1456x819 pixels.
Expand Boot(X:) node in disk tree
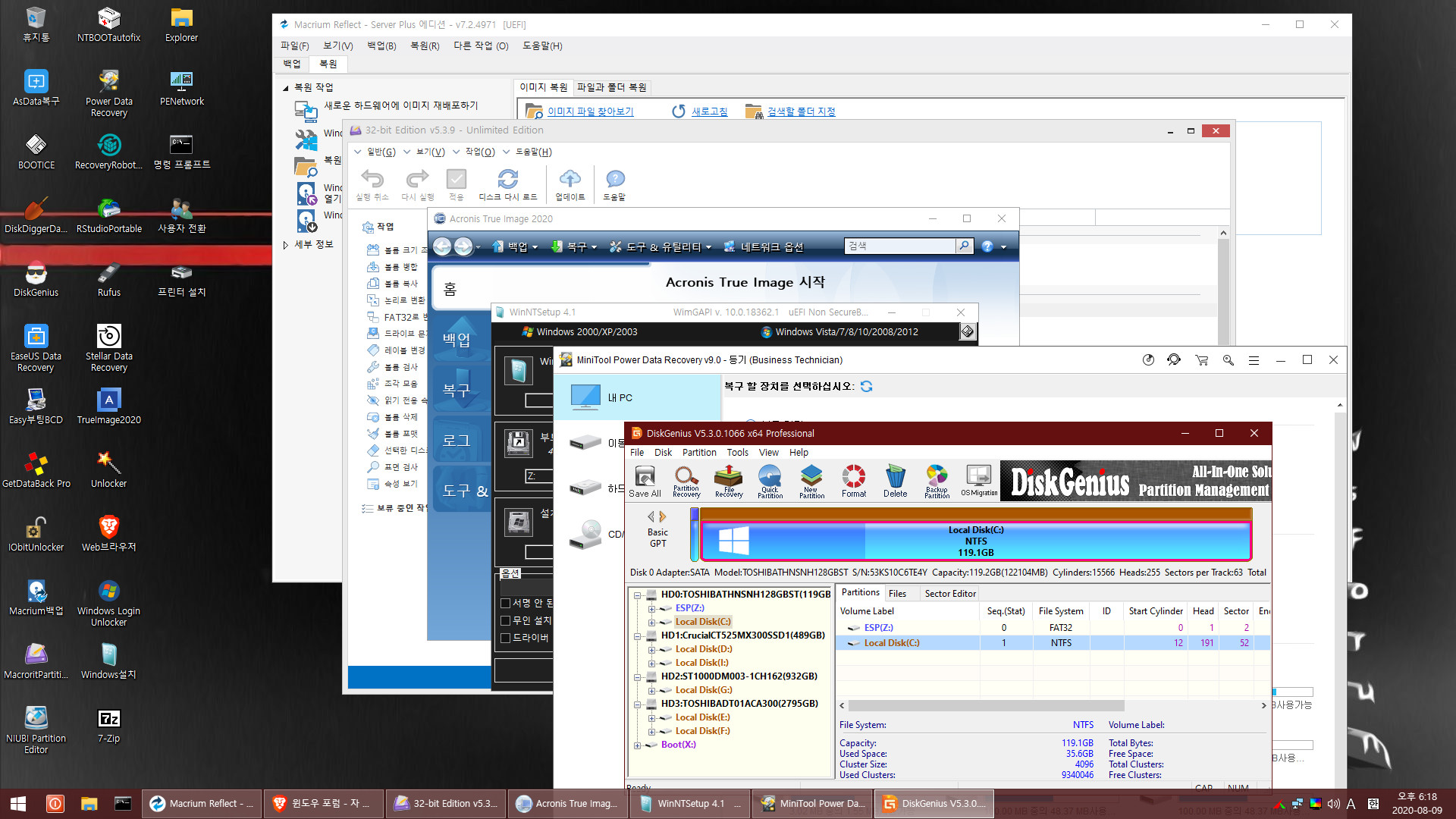point(638,745)
